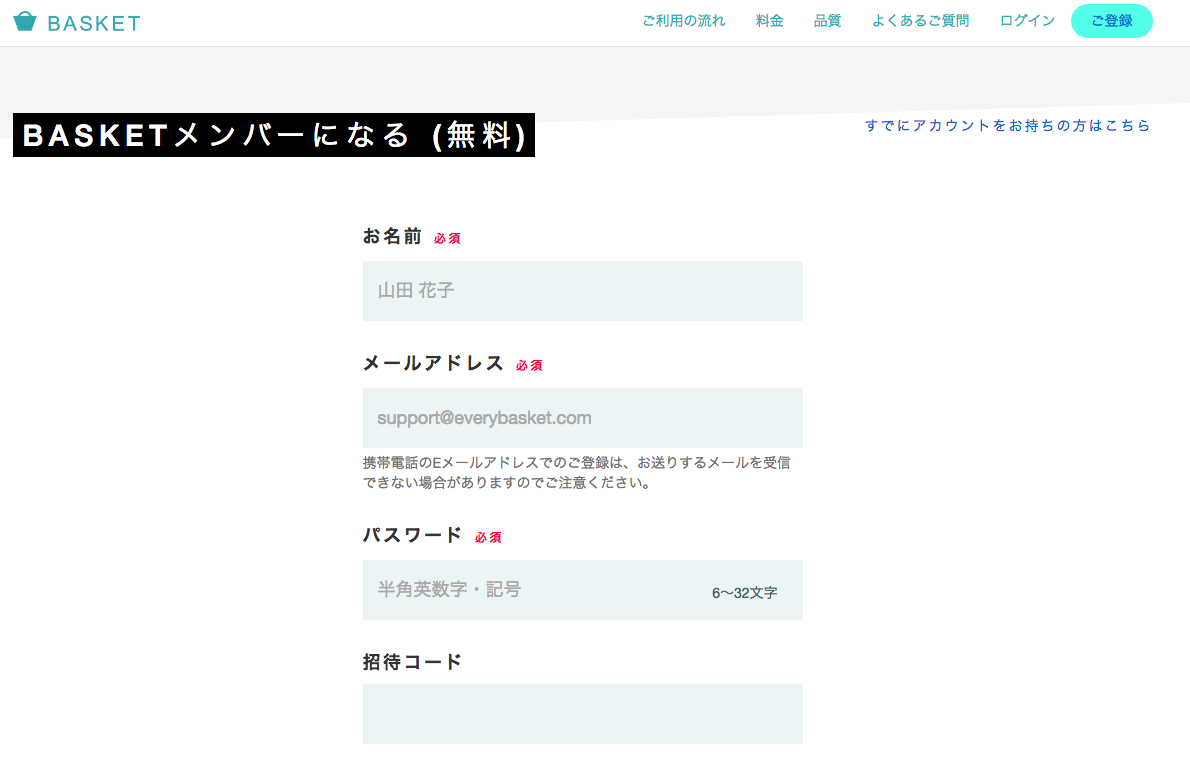Follow すでにアカウントをお持ちの方はこちら link

tap(1008, 126)
